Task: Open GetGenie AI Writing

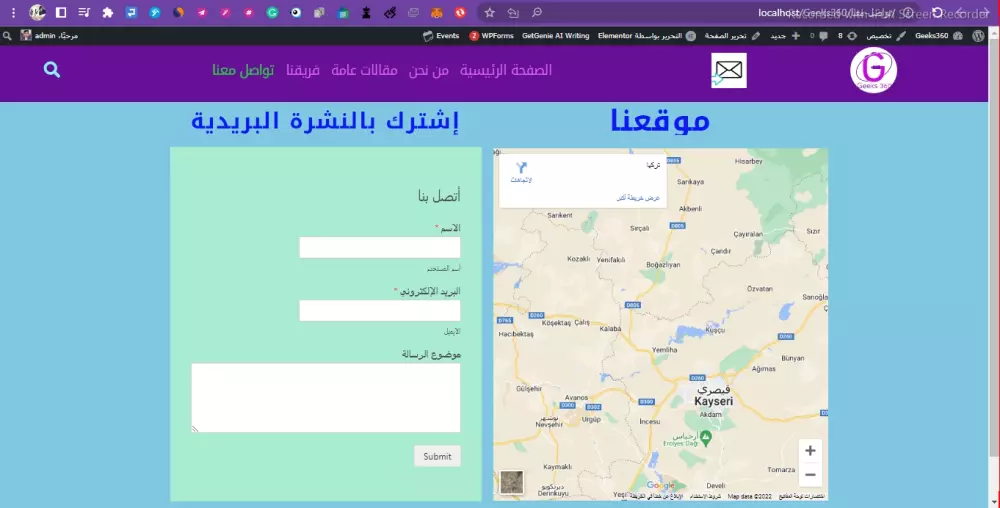Action: click(x=555, y=36)
